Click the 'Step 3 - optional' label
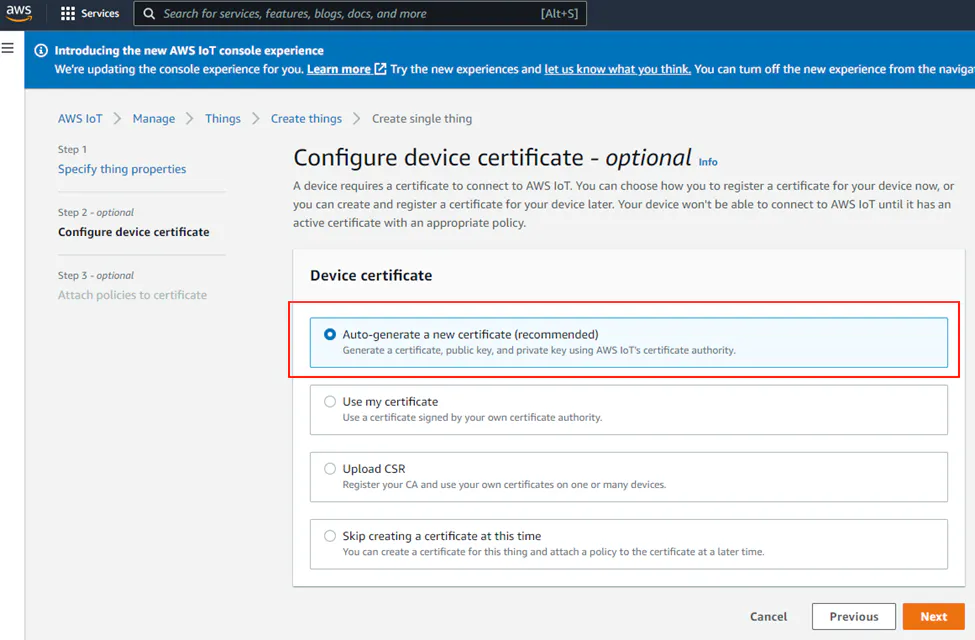Viewport: 975px width, 640px height. point(96,275)
